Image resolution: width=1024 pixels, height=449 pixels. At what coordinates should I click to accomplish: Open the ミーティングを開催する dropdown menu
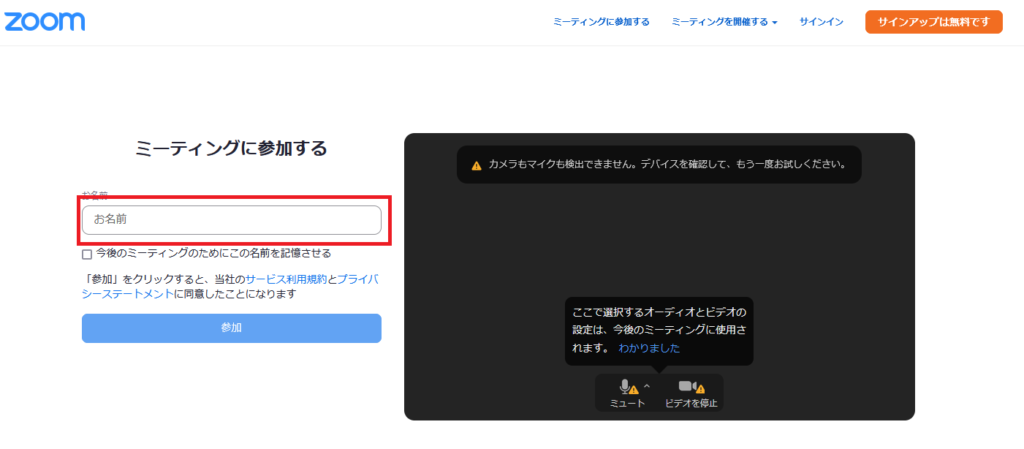point(725,22)
